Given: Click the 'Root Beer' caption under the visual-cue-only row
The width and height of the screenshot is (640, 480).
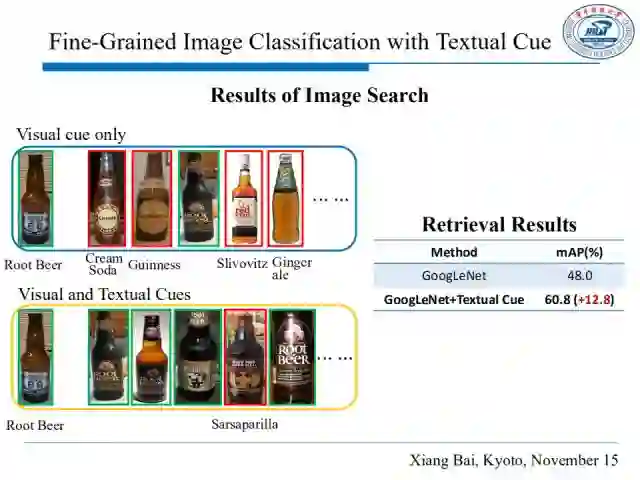Looking at the screenshot, I should point(33,265).
